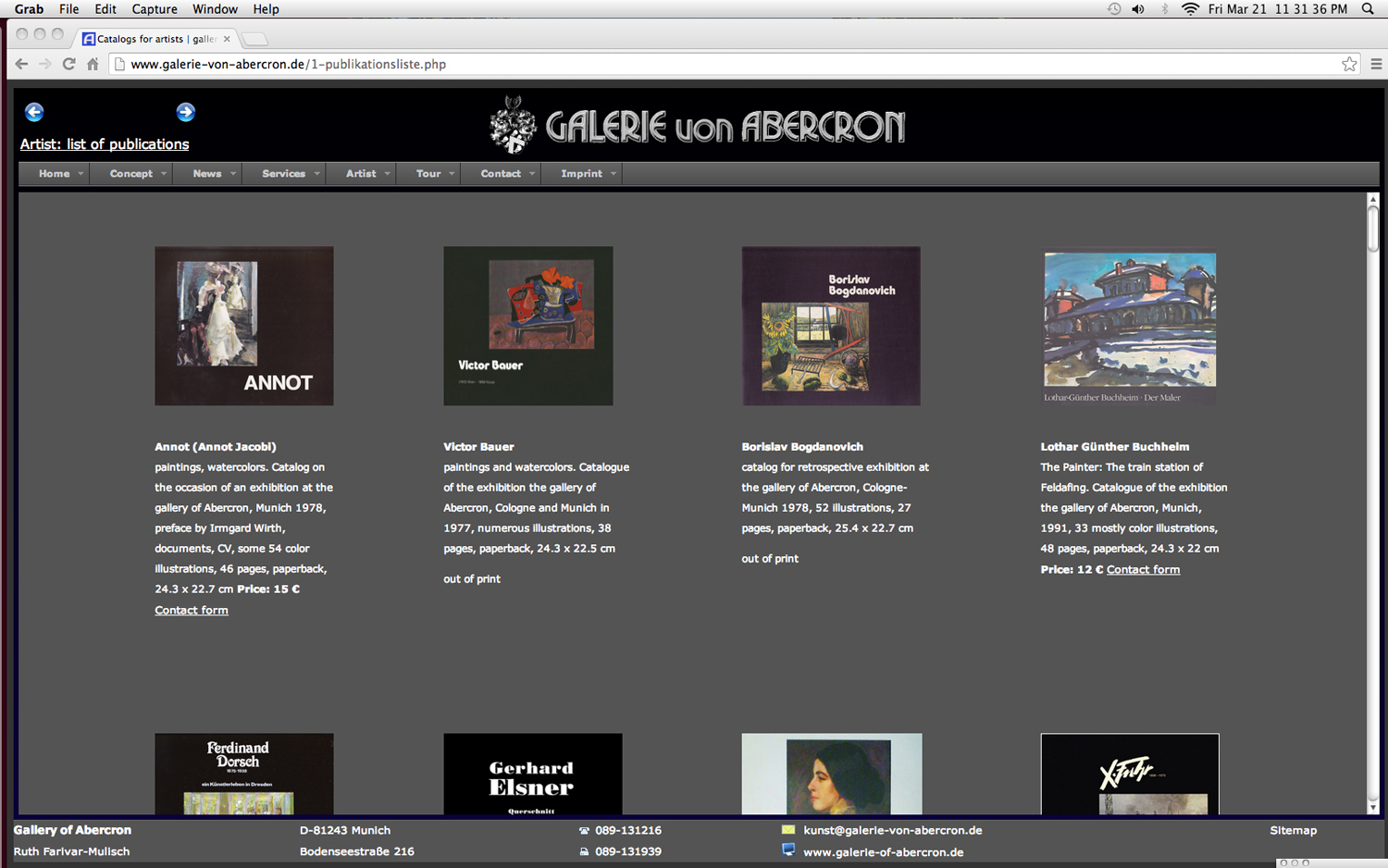
Task: Click the Bluetooth icon in menu bar
Action: (1165, 8)
